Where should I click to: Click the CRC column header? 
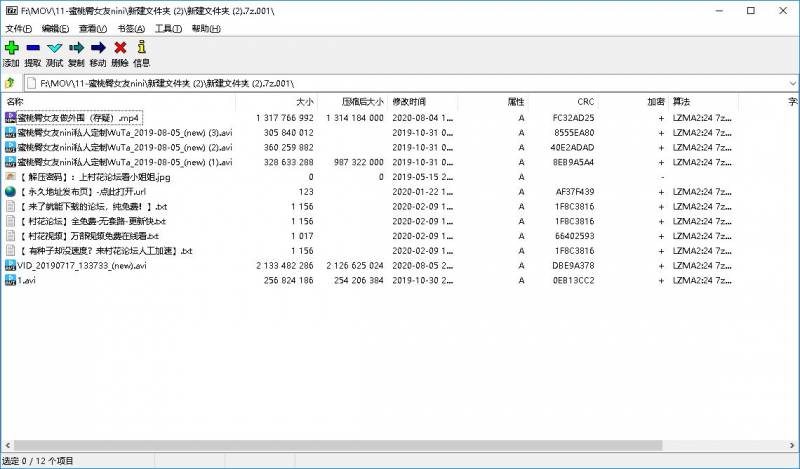point(585,102)
